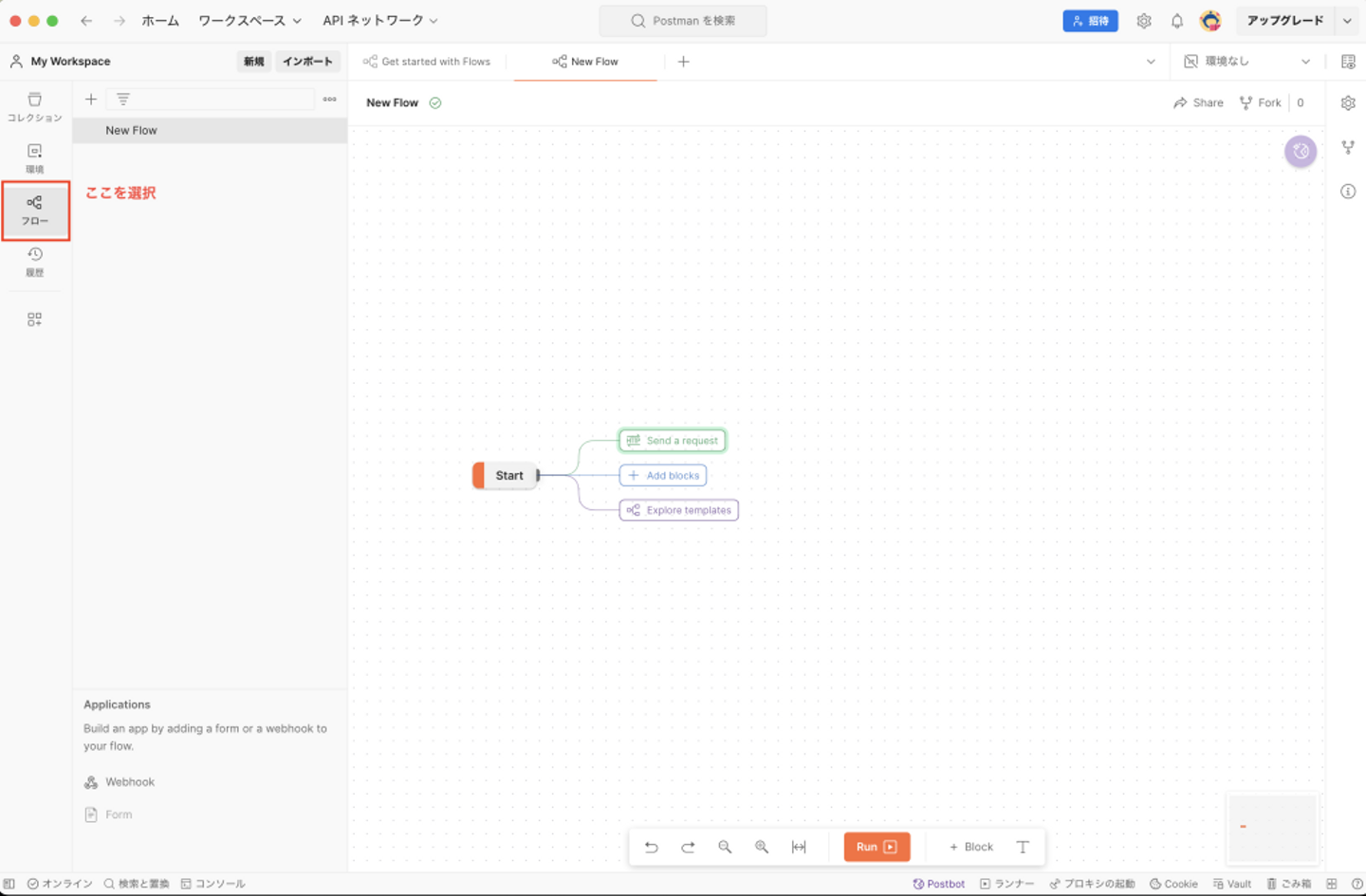Click the Import button
1366x896 pixels.
[307, 62]
